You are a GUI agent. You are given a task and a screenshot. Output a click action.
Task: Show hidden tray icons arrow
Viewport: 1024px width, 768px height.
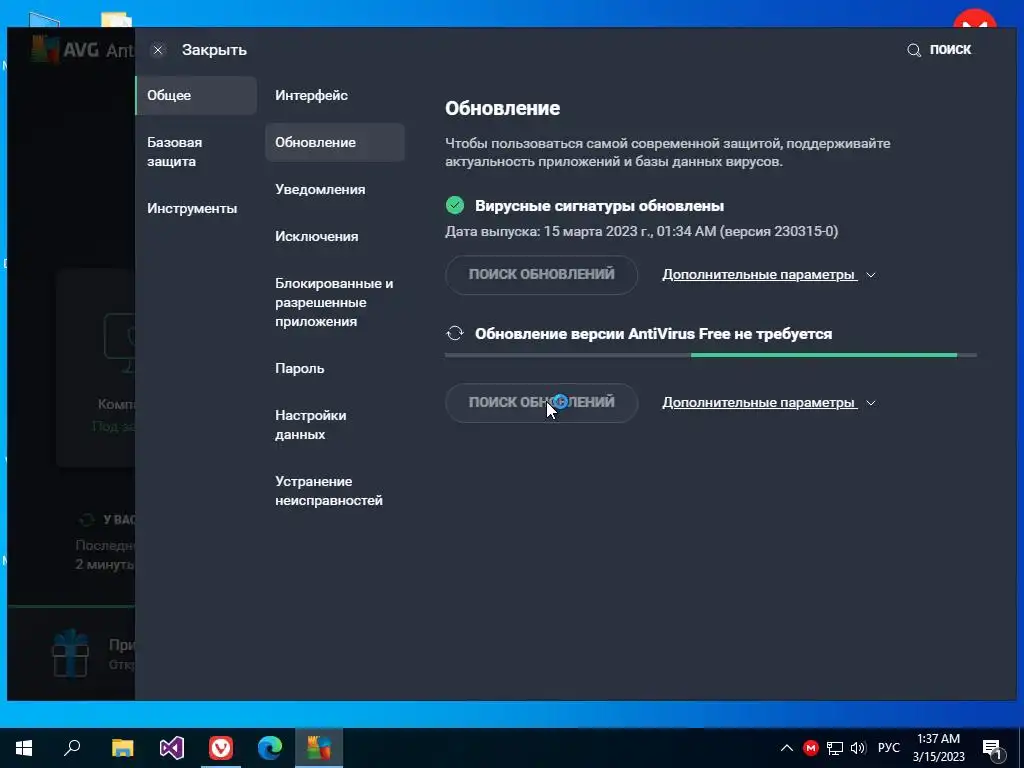pyautogui.click(x=787, y=748)
